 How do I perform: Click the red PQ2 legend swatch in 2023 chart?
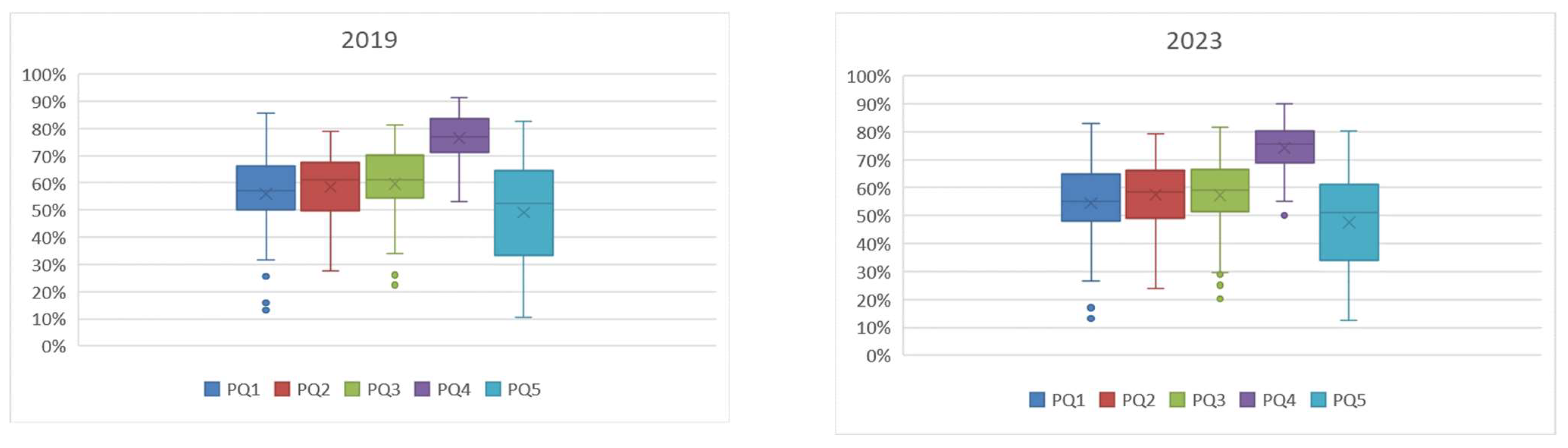[x=1107, y=400]
